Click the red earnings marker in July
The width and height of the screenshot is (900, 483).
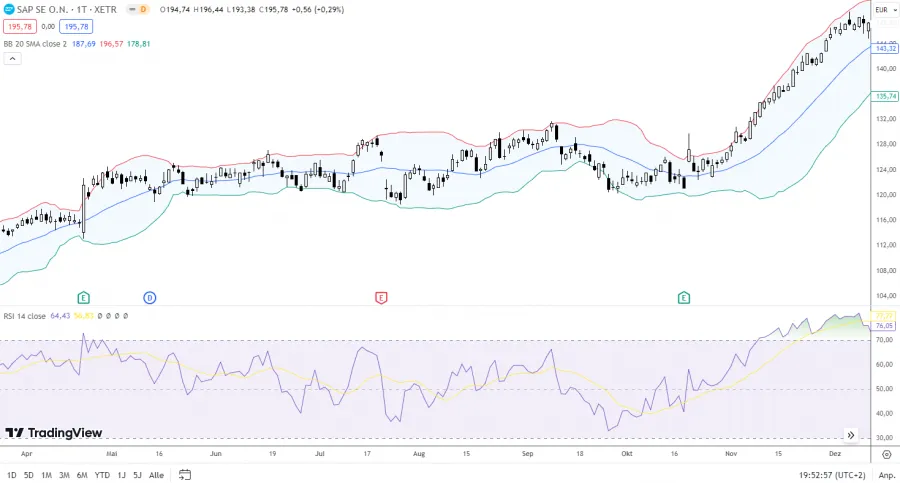point(381,297)
